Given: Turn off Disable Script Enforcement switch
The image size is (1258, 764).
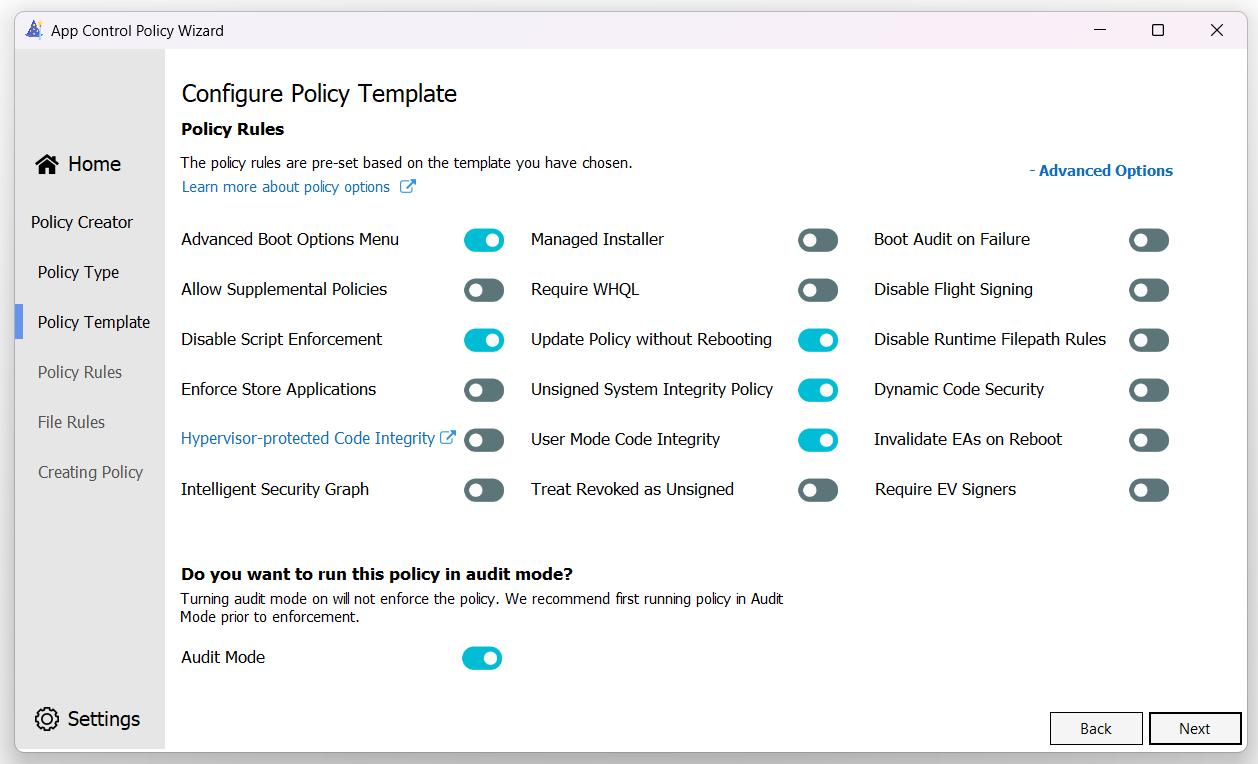Looking at the screenshot, I should (x=484, y=340).
